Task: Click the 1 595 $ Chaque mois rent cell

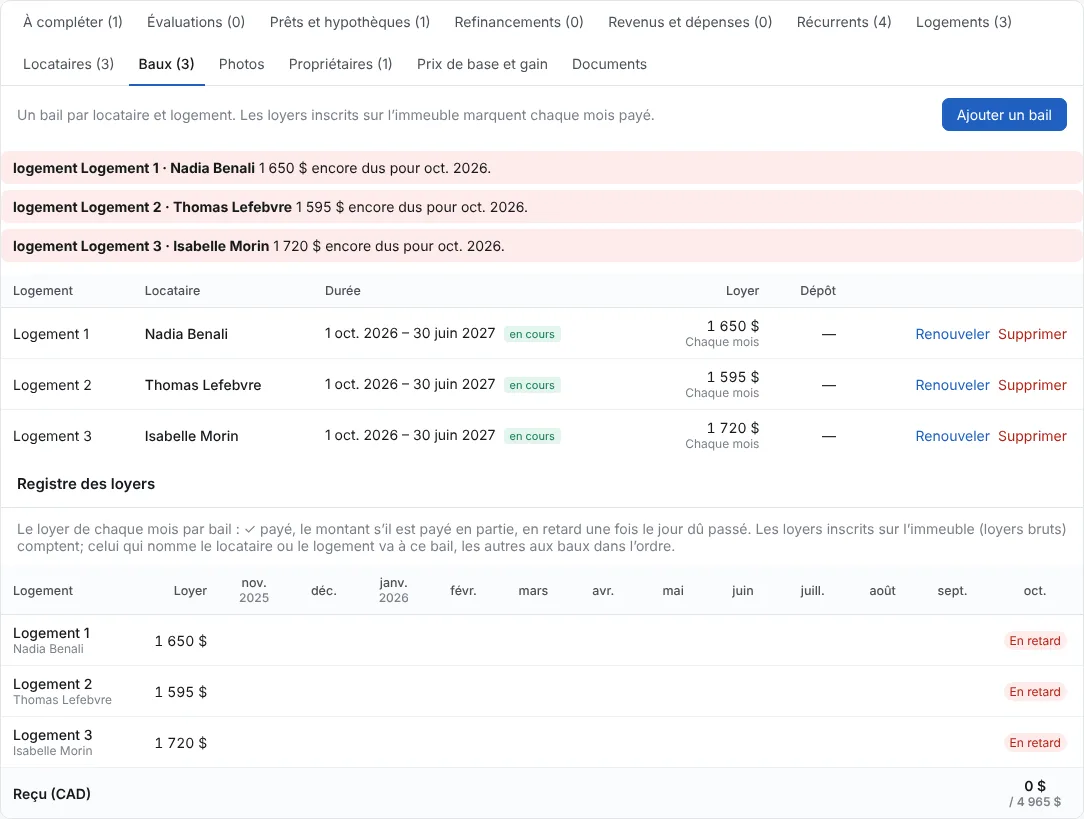Action: coord(722,384)
